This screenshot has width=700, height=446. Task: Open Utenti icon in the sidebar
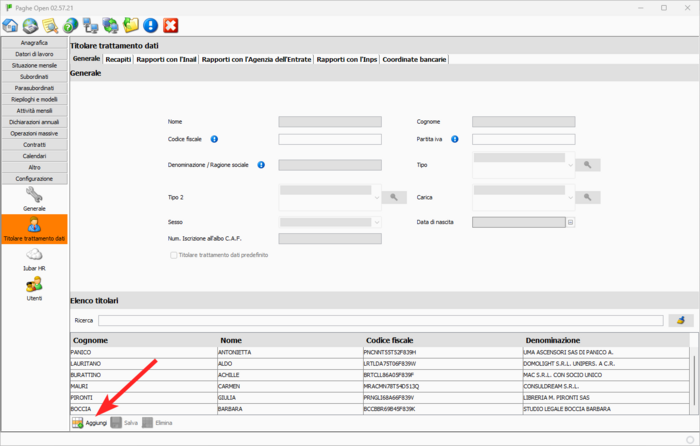[34, 289]
